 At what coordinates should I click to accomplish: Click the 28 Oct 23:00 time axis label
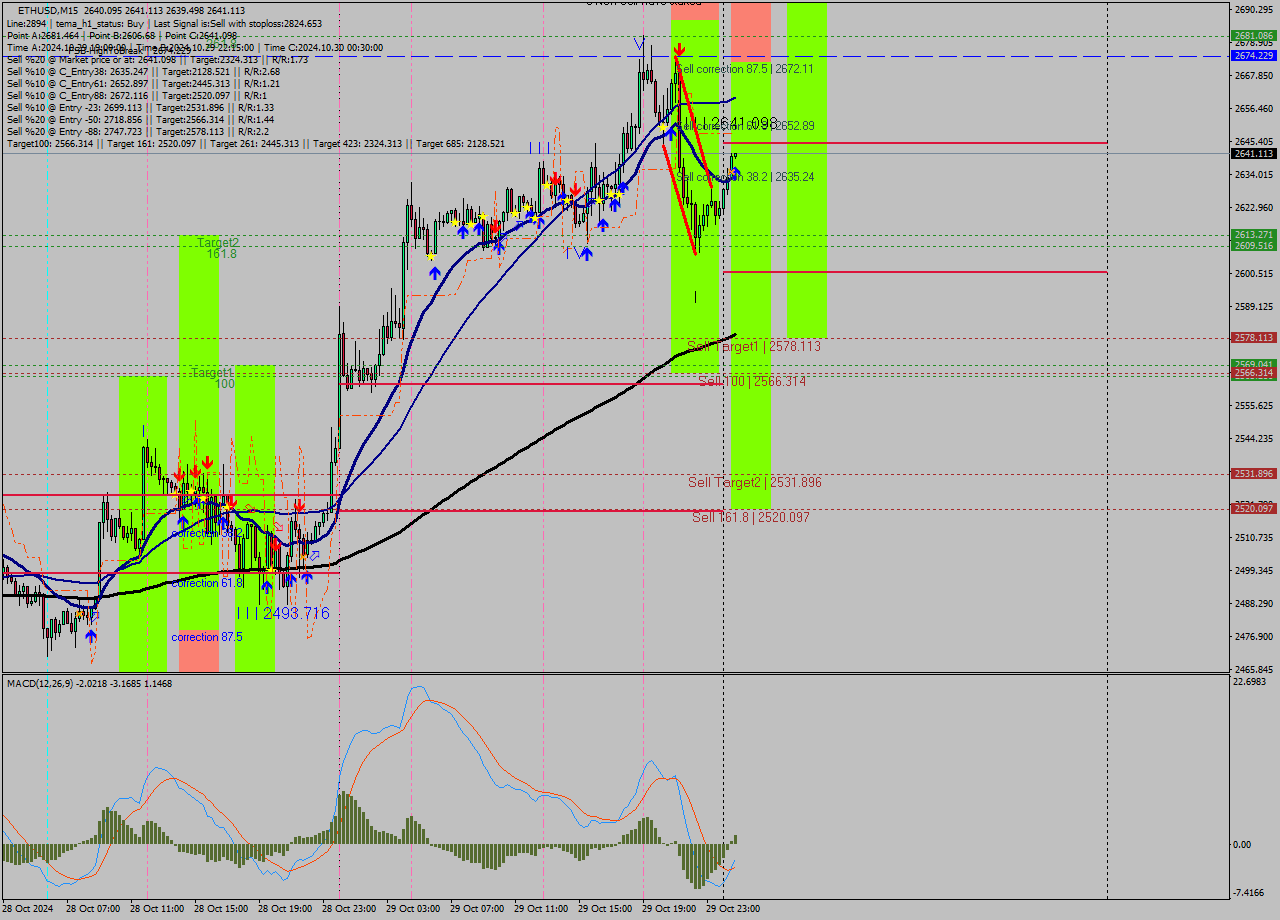pos(349,909)
